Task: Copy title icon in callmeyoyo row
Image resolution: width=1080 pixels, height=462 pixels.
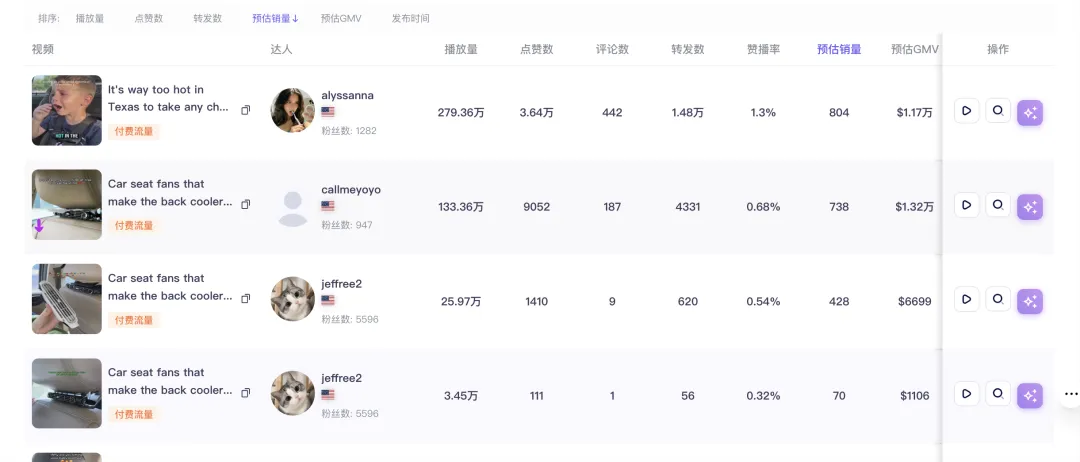Action: point(245,204)
